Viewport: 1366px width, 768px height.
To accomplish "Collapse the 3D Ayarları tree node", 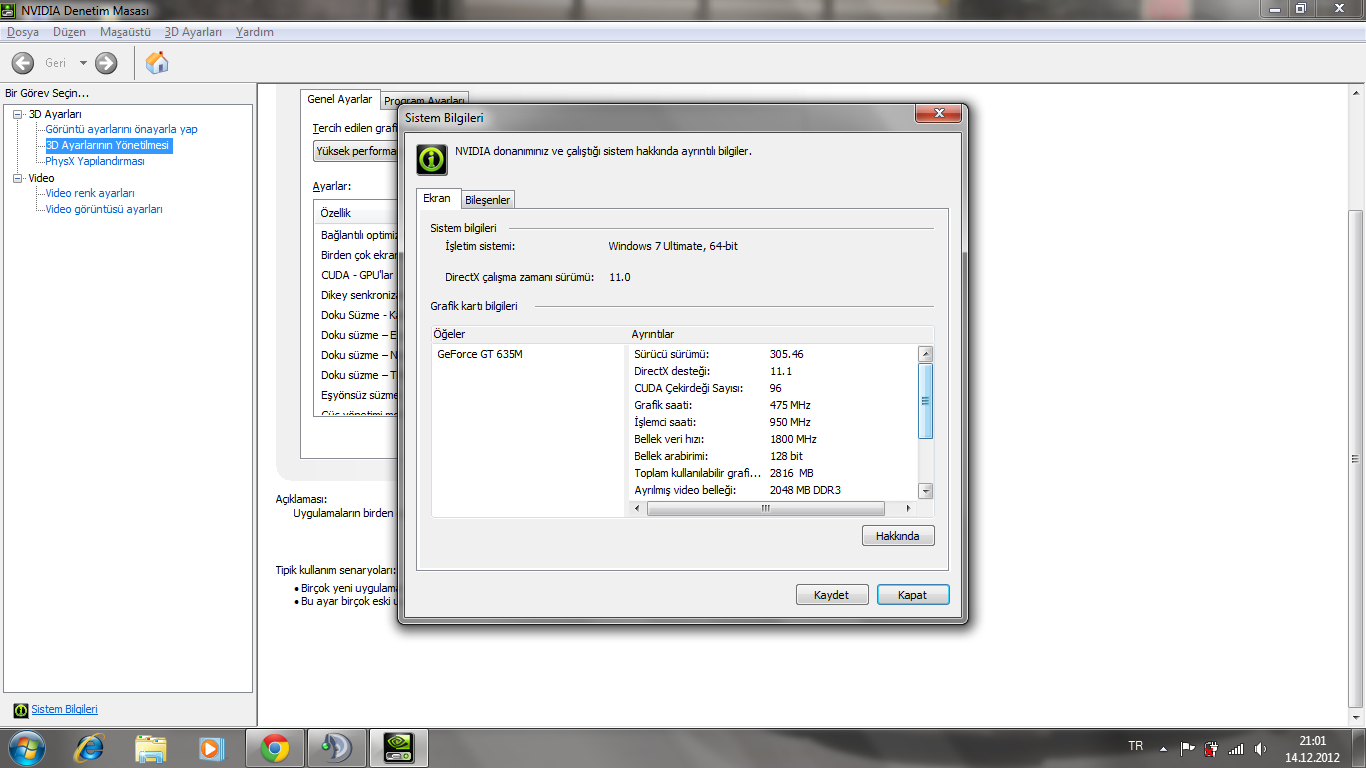I will coord(18,114).
